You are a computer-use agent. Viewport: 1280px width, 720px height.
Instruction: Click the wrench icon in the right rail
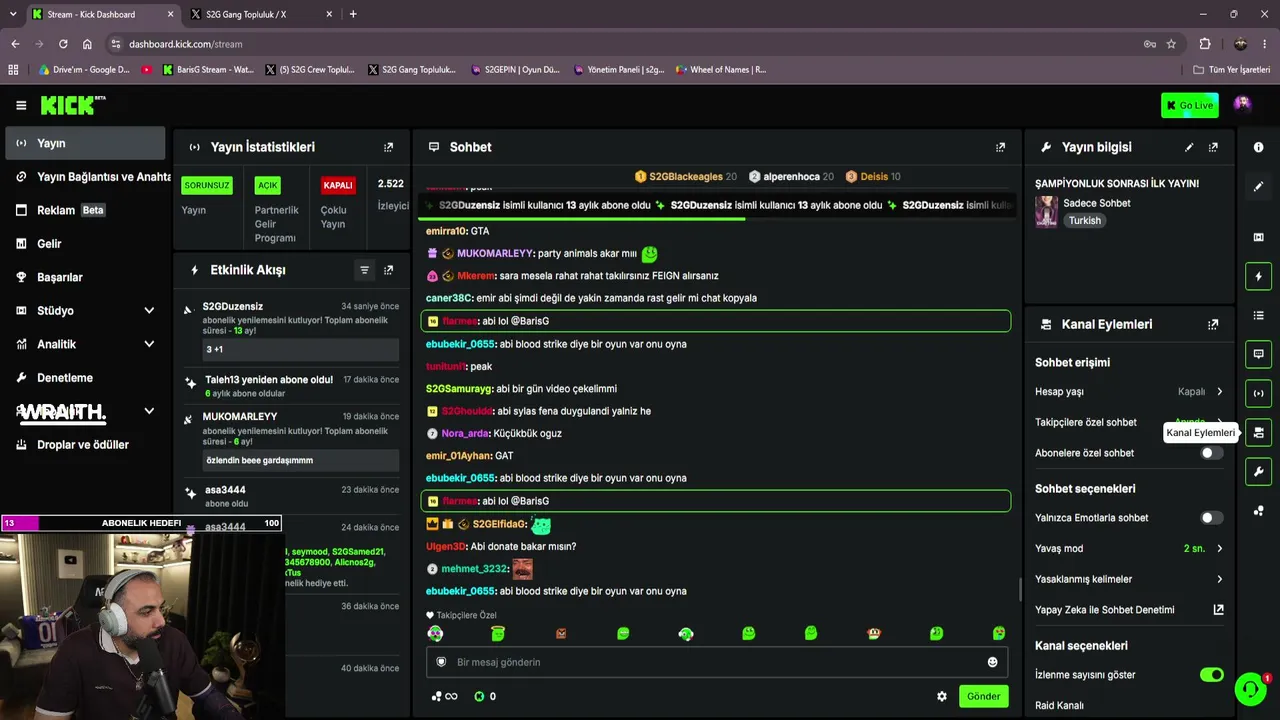(x=1258, y=471)
